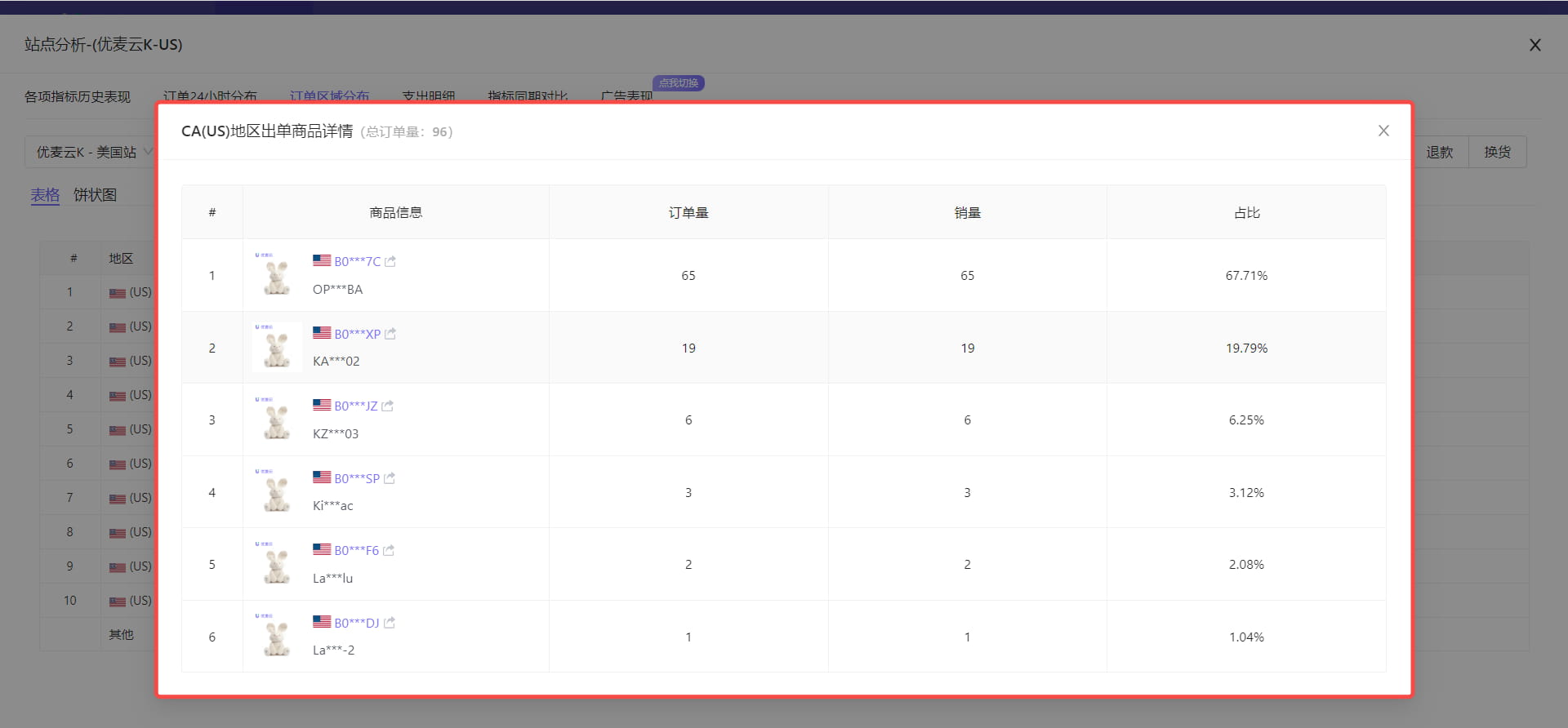Click the dialog title CA(US)地区出单商品详情
Screen dimensions: 1568x728
pyautogui.click(x=267, y=131)
